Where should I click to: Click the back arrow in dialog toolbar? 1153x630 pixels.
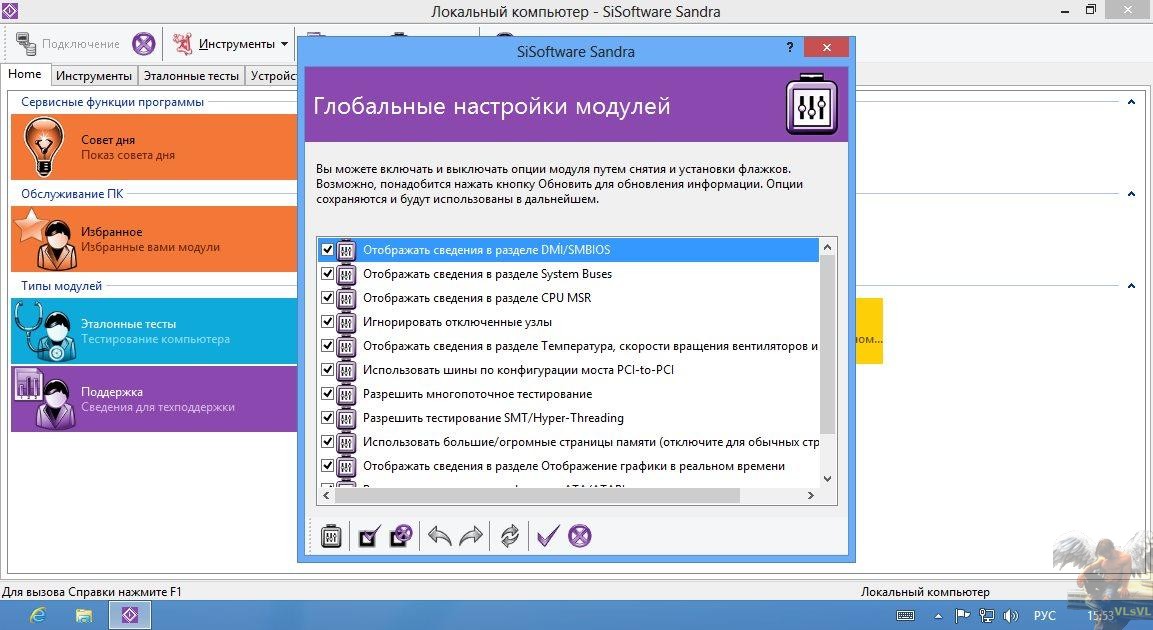point(440,536)
